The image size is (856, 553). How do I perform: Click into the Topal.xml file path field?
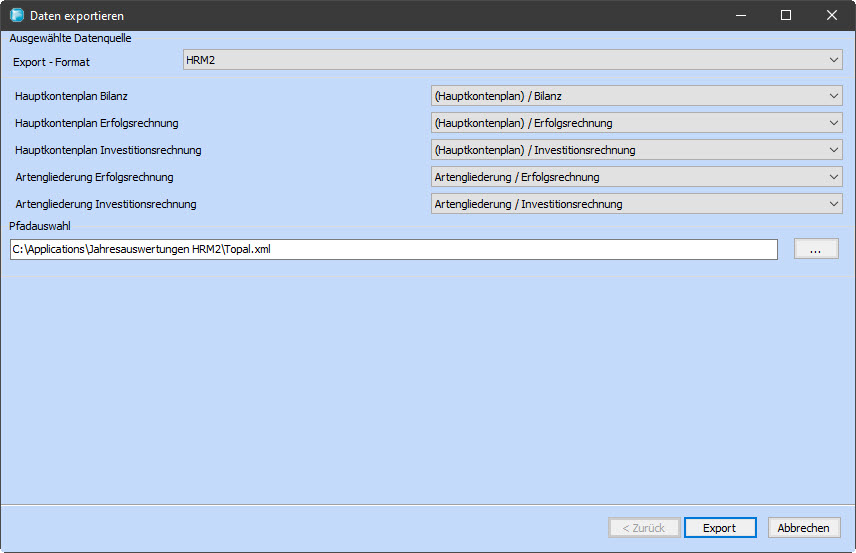coord(393,249)
